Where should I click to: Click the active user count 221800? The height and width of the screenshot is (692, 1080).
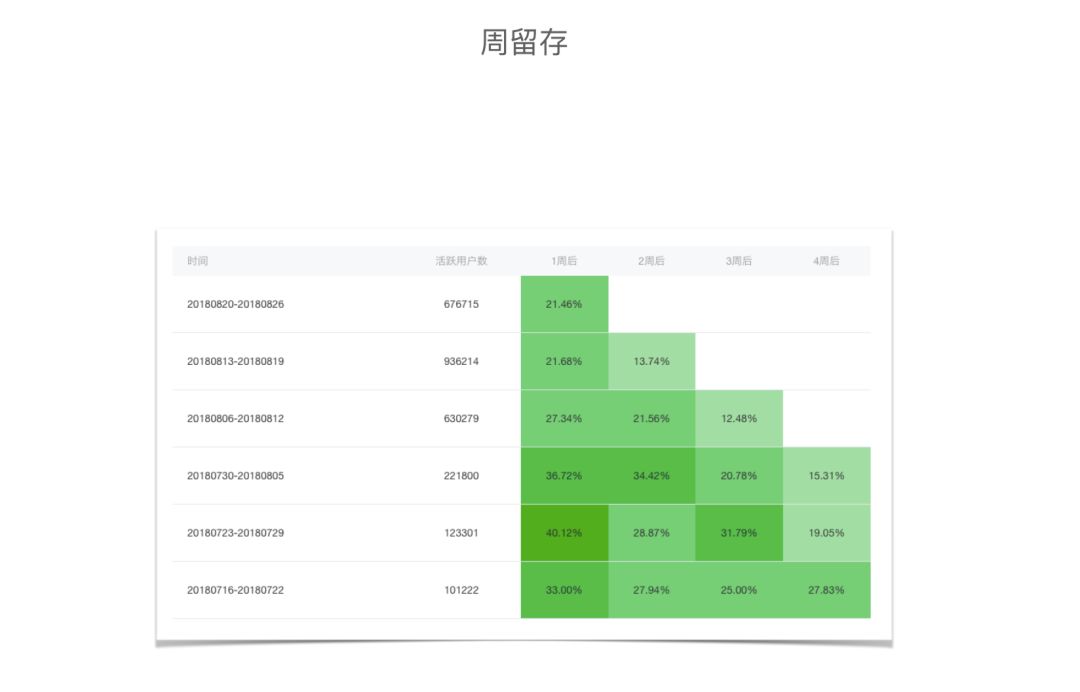(461, 476)
